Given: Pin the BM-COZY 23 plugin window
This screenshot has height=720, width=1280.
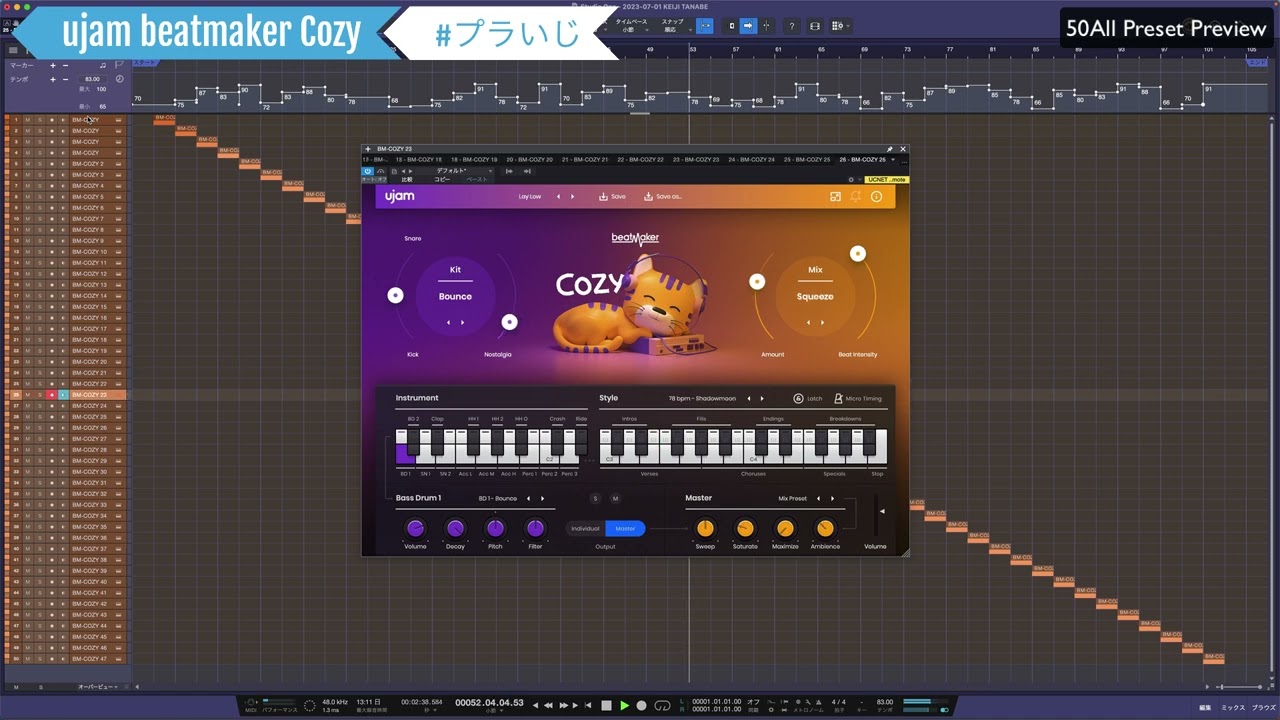Looking at the screenshot, I should pos(890,149).
